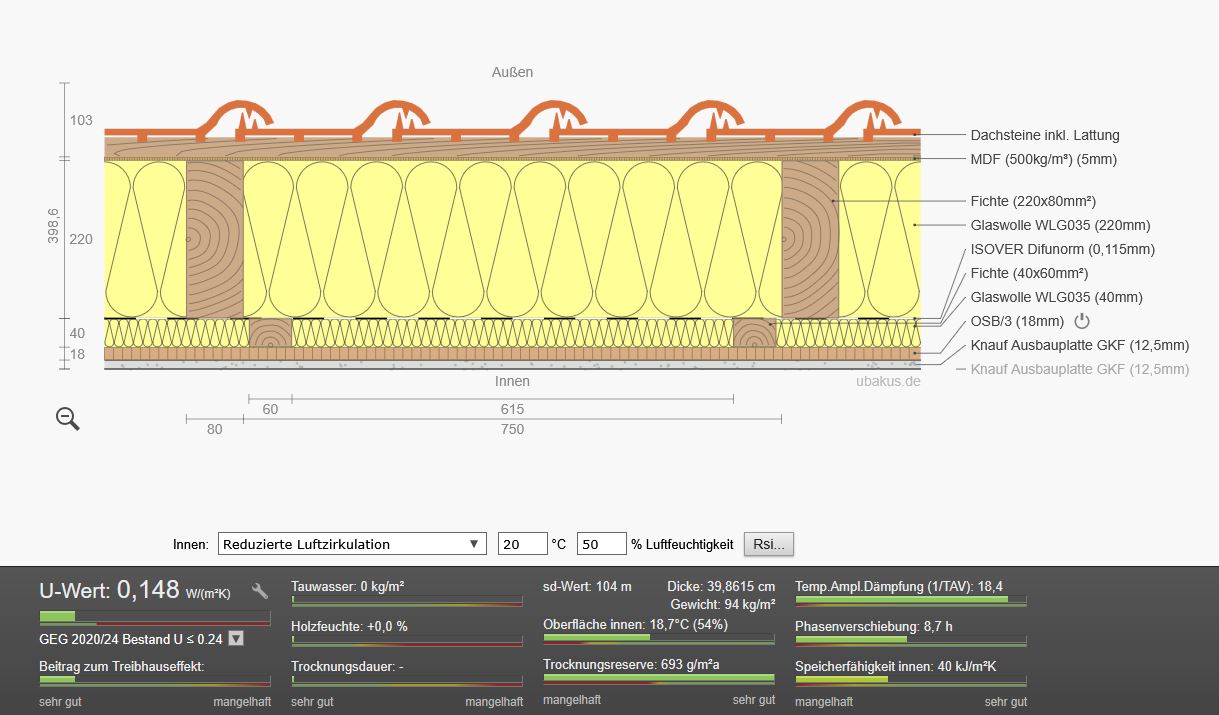Select the Dachsteine inkl. Lattung layer label
Screen dimensions: 1219x715
(x=1045, y=135)
